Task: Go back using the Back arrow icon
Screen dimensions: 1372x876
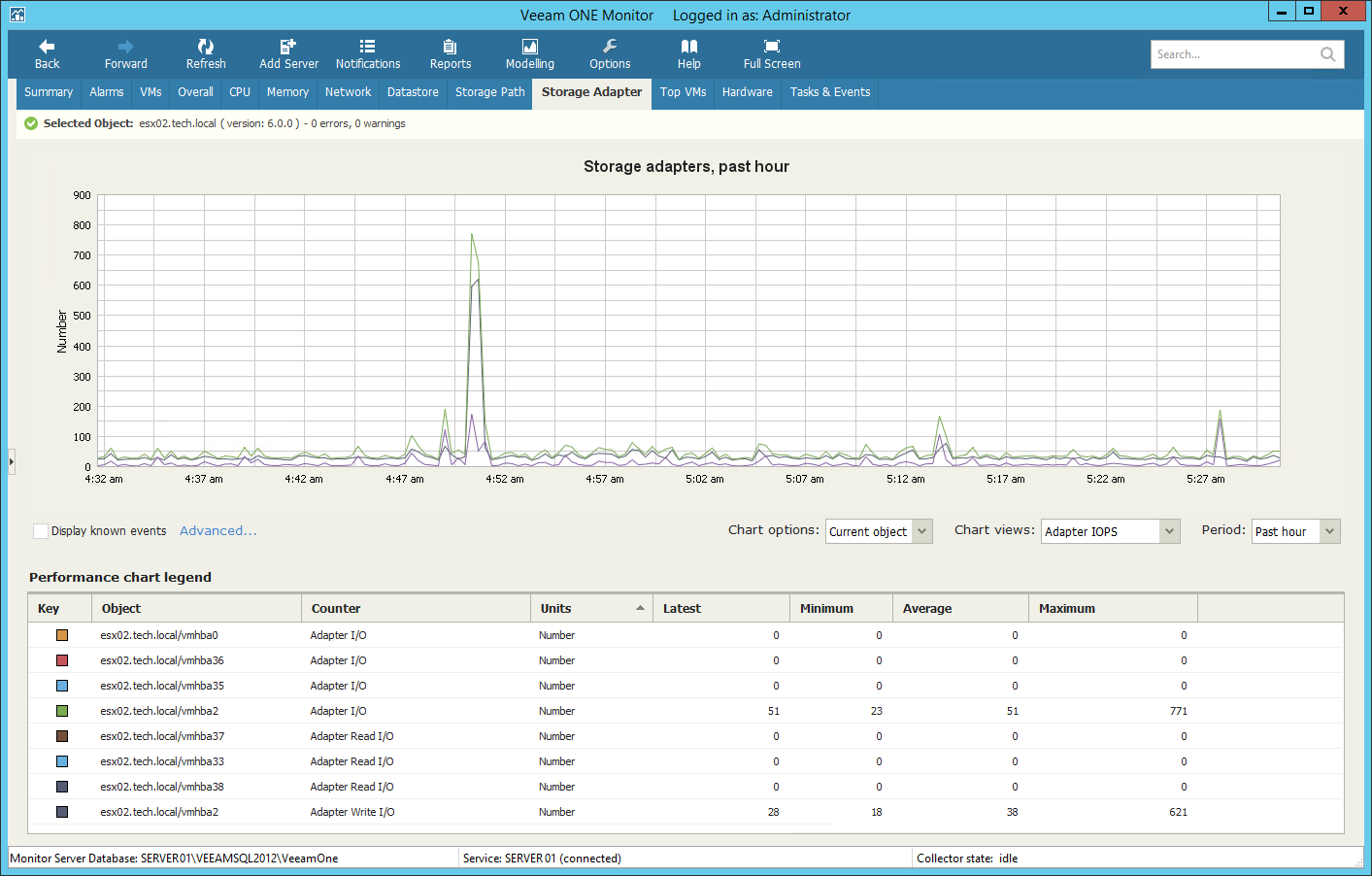Action: tap(47, 47)
